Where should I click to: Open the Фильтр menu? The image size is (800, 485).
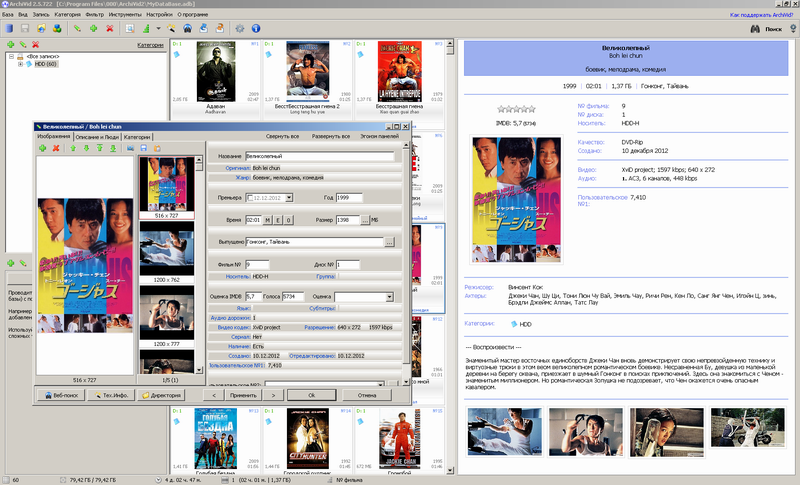(x=94, y=15)
